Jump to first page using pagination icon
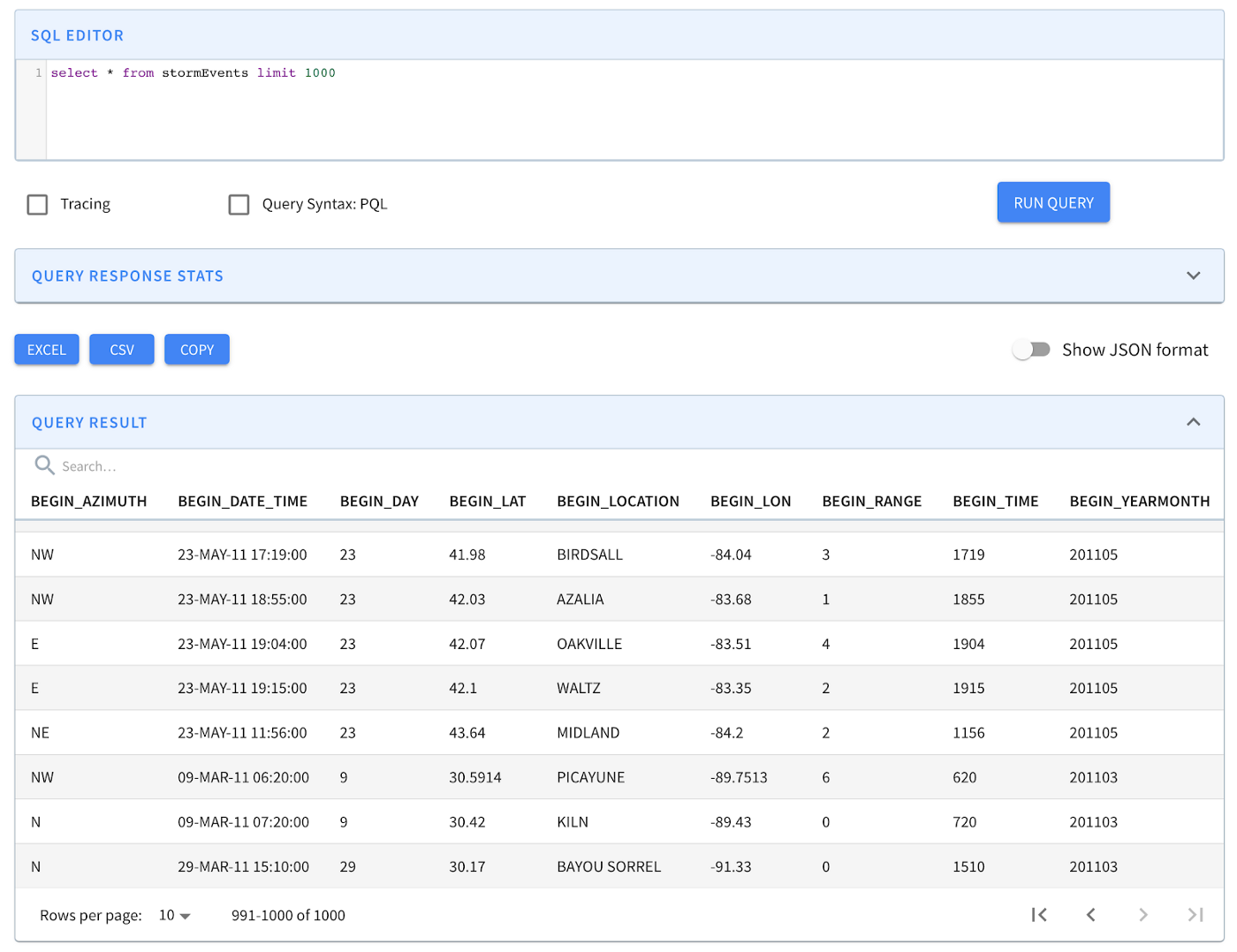 click(x=1039, y=915)
